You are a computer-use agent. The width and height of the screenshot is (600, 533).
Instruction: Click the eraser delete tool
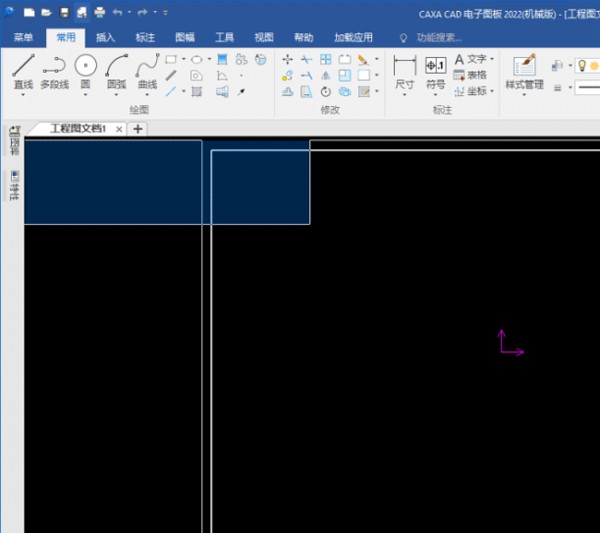[363, 59]
